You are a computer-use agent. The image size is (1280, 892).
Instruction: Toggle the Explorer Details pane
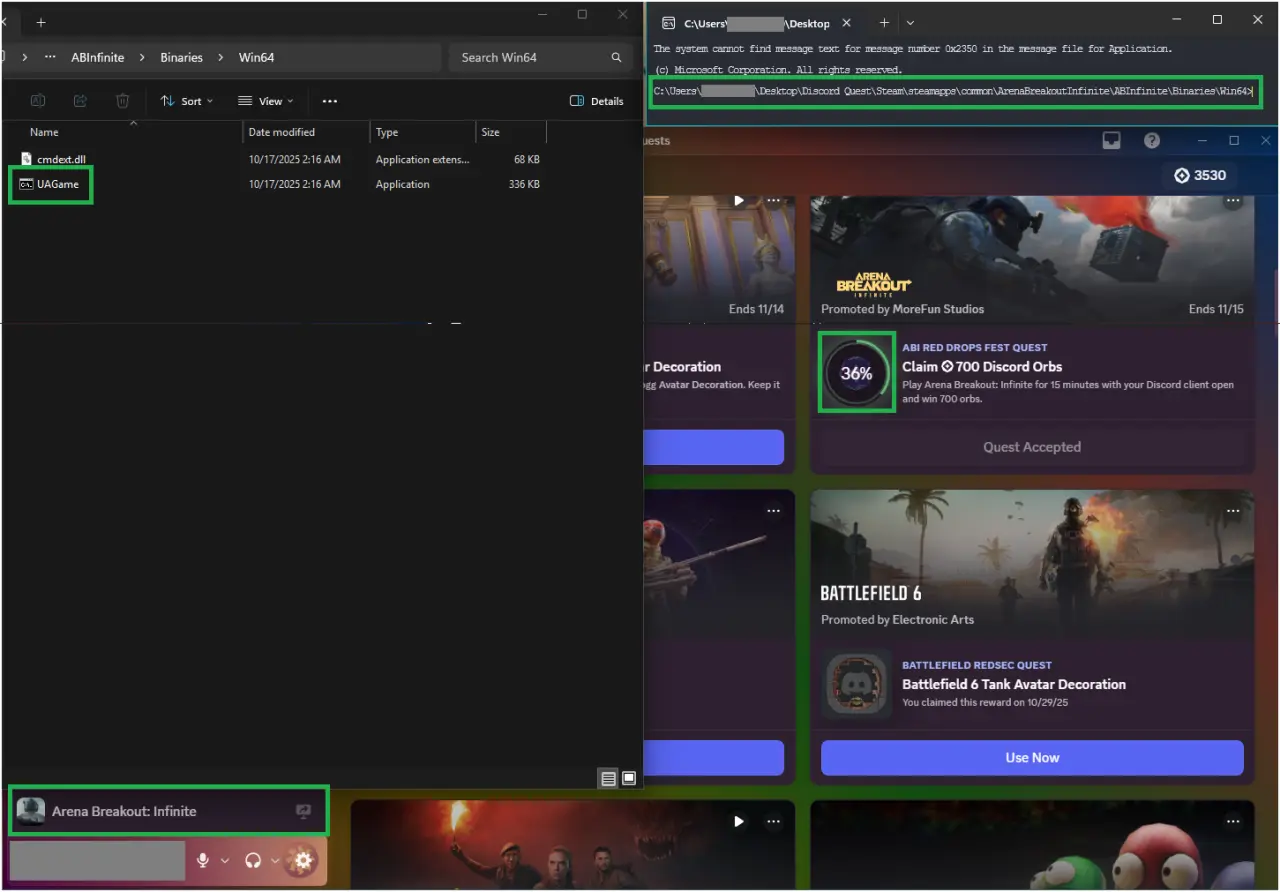click(597, 101)
